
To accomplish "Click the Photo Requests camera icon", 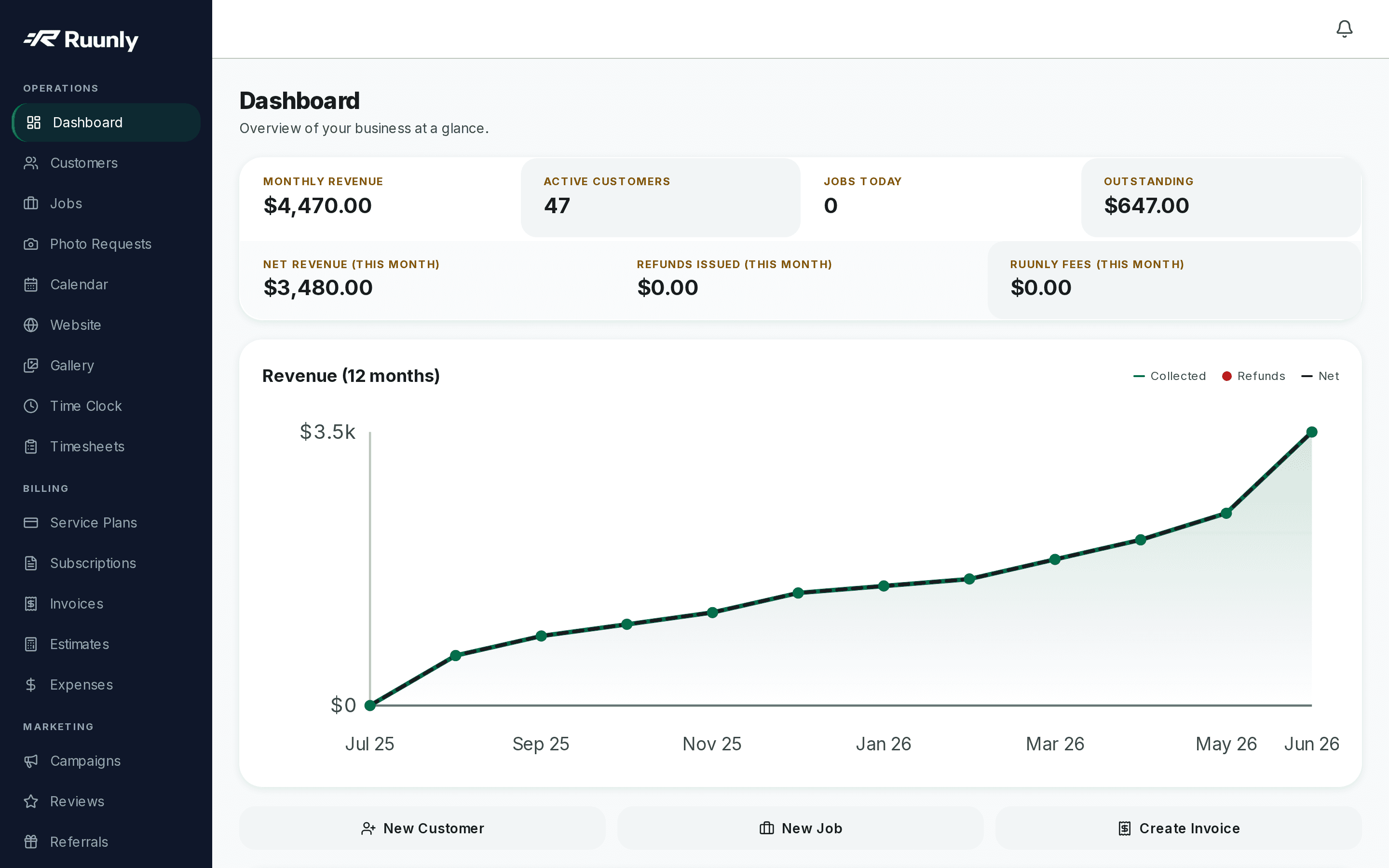I will click(x=31, y=244).
